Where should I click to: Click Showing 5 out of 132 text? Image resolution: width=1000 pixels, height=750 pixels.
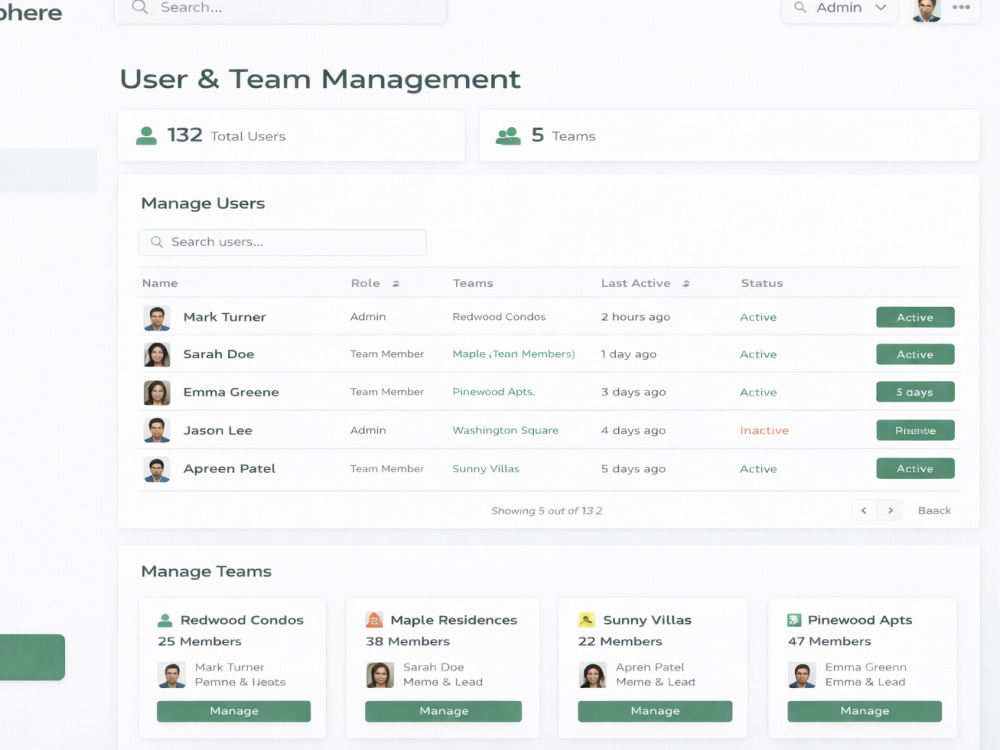(x=547, y=511)
